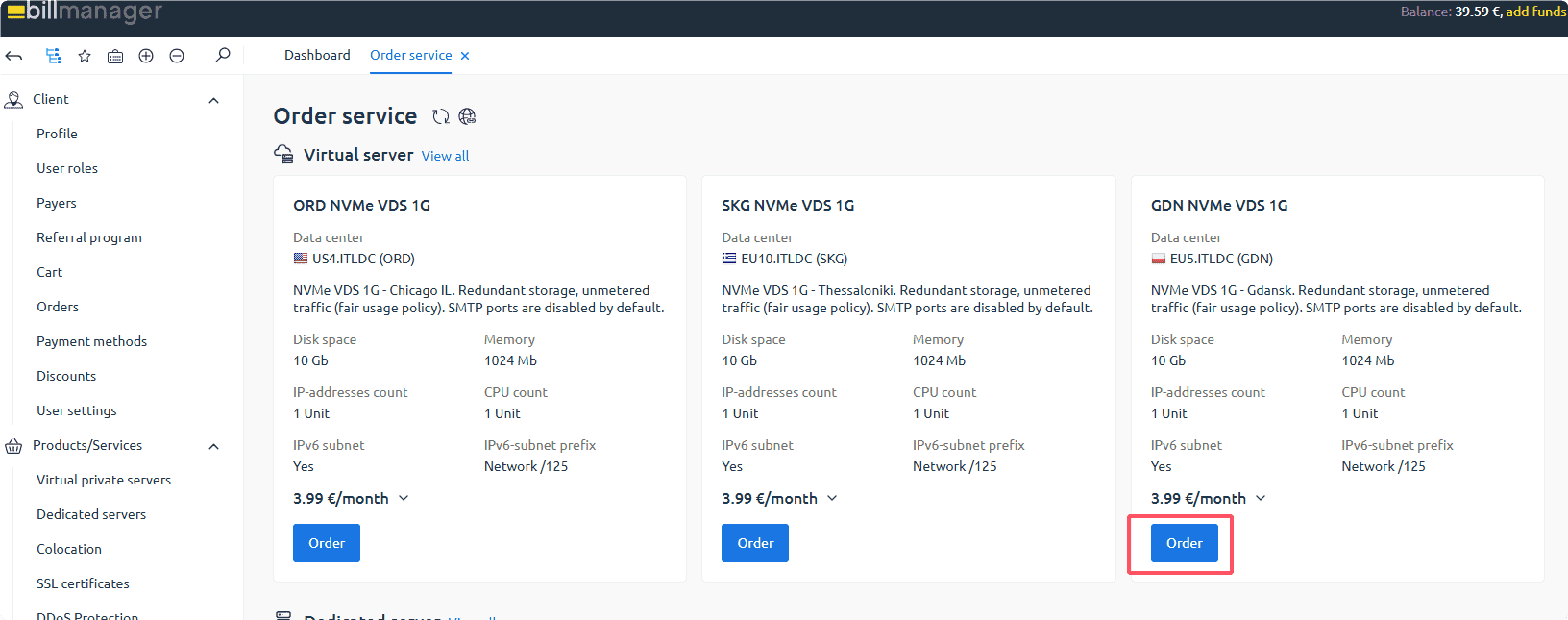Screen dimensions: 1568x620
Task: Switch to the Dashboard tab
Action: click(317, 55)
